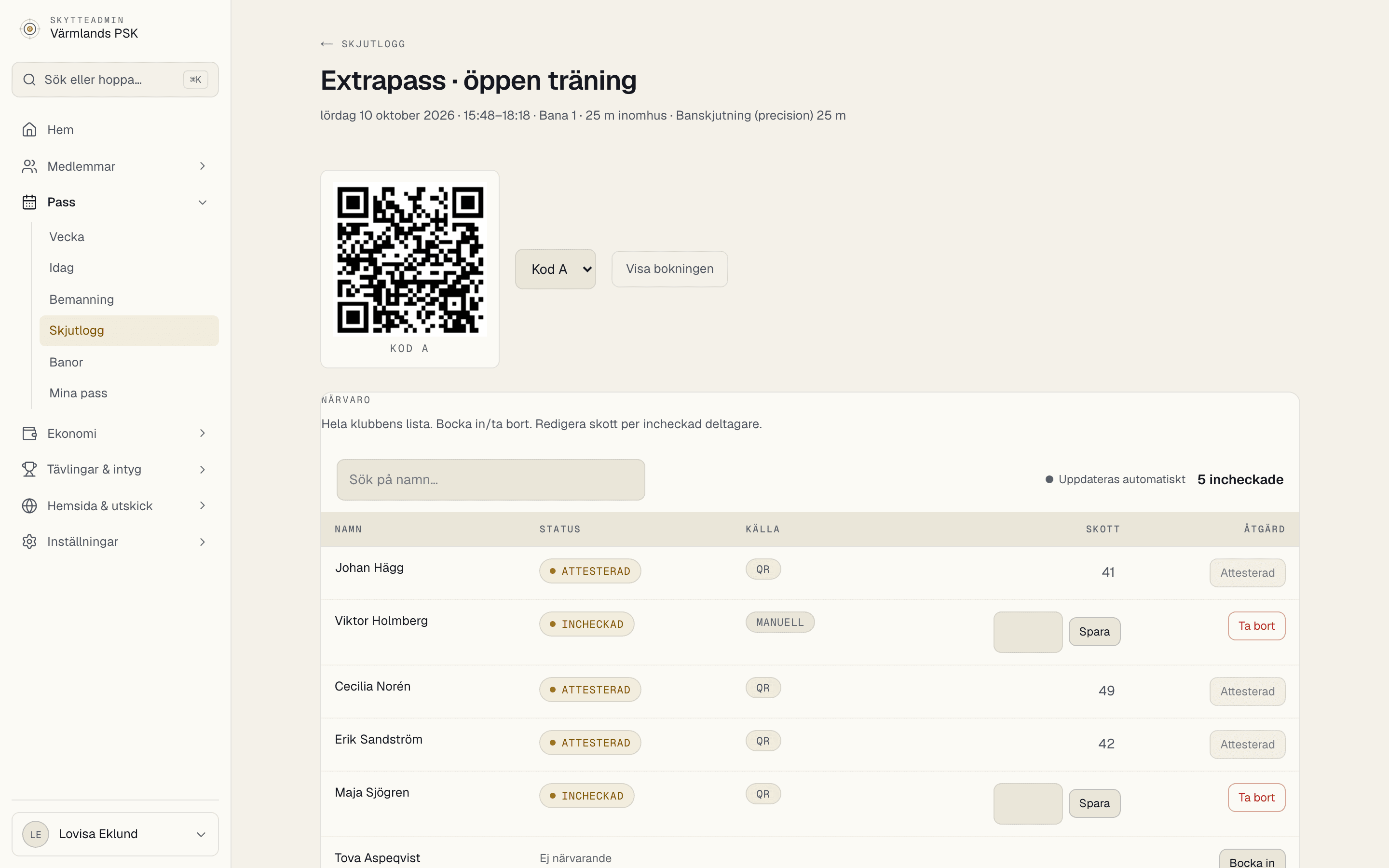Click the Hem house icon
Screen dimensions: 1389x868
[29, 130]
